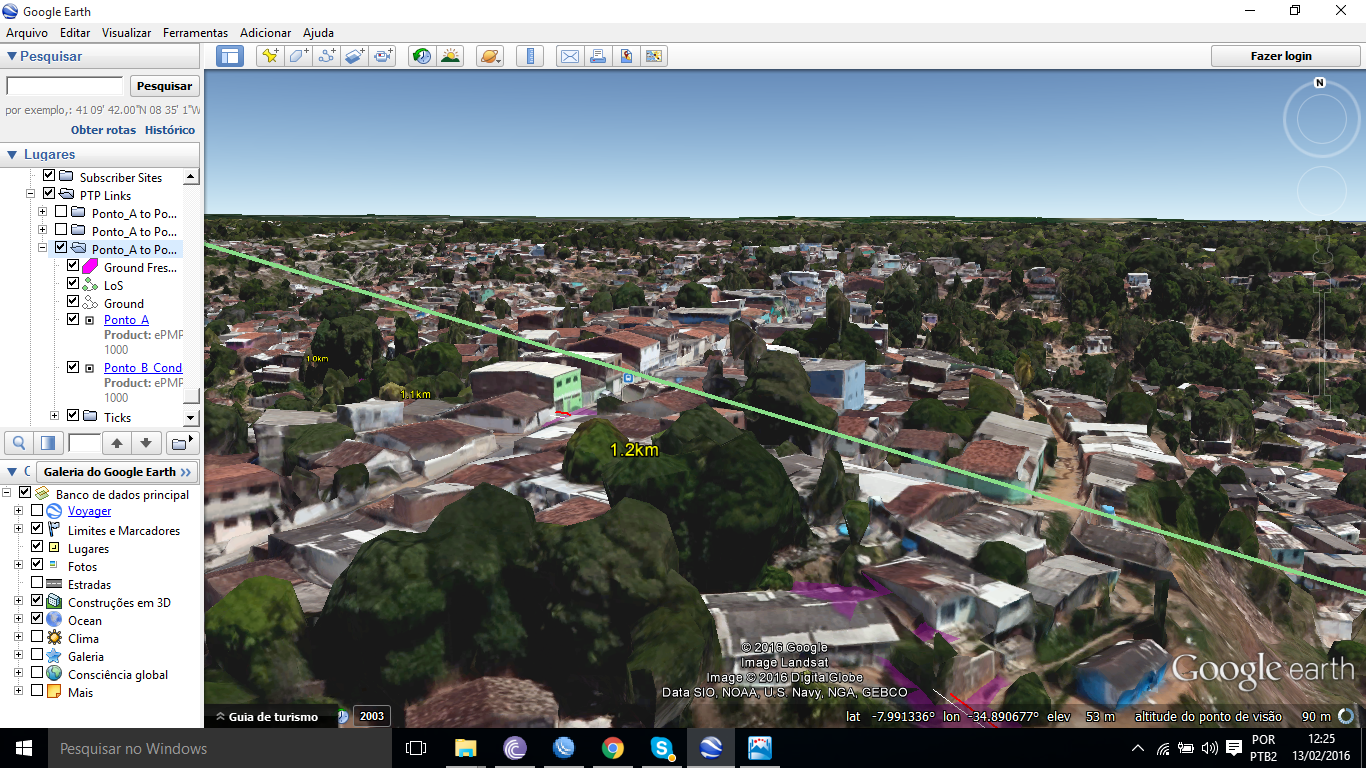This screenshot has width=1366, height=768.
Task: Select the Add Polygon tool
Action: [299, 56]
